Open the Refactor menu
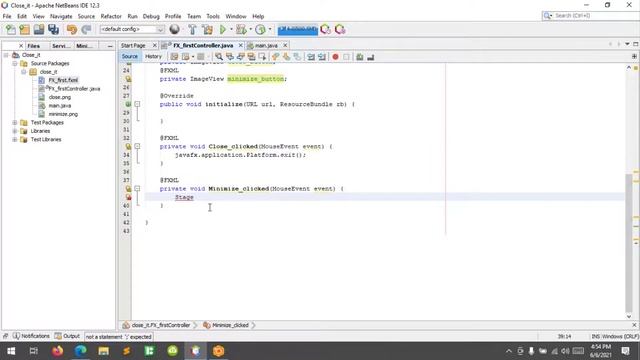Image resolution: width=640 pixels, height=360 pixels. pos(111,16)
